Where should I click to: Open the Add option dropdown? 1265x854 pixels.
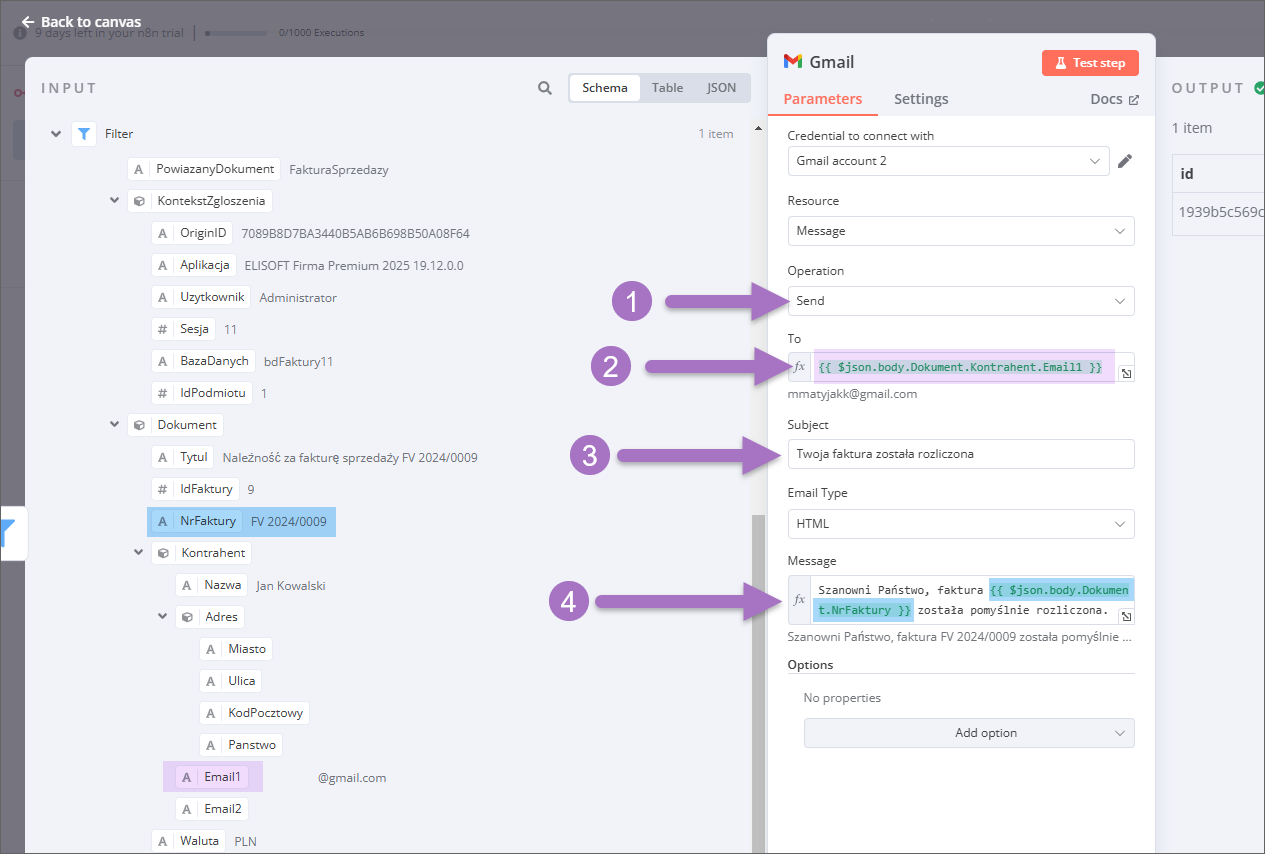[x=968, y=733]
